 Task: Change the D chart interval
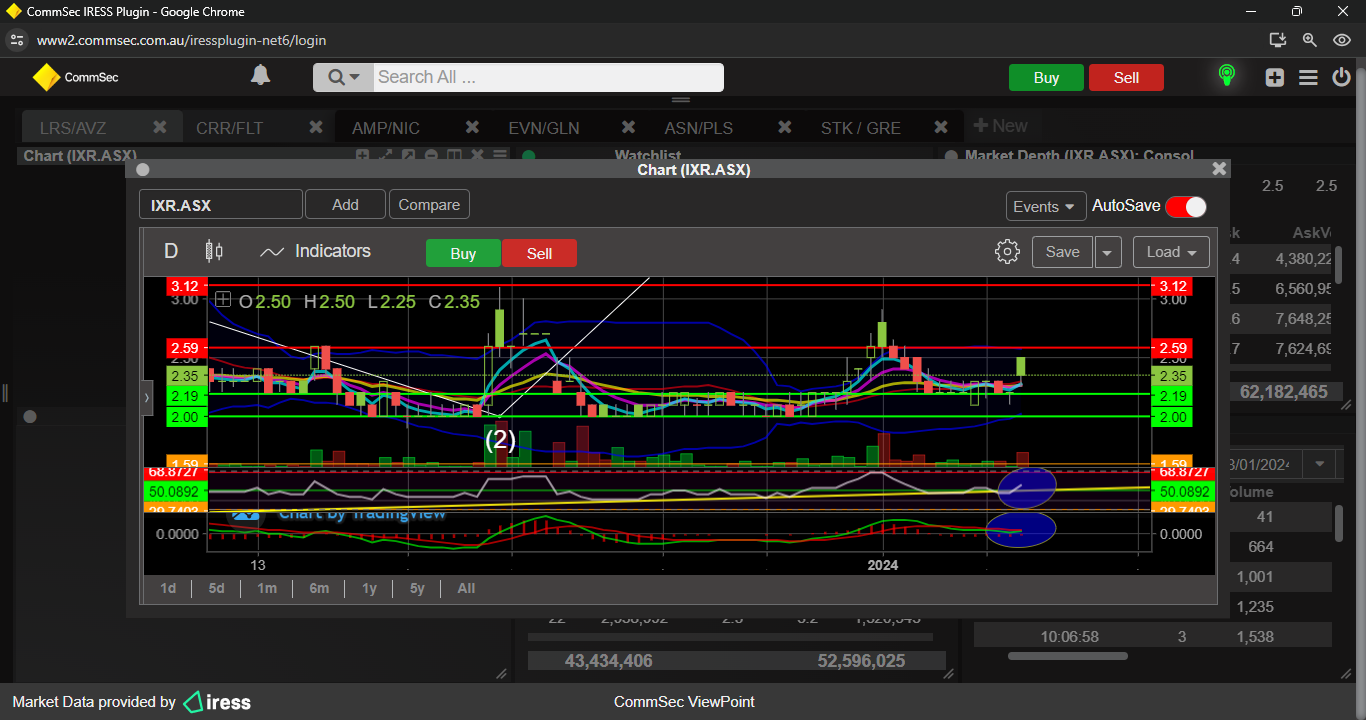[x=171, y=251]
